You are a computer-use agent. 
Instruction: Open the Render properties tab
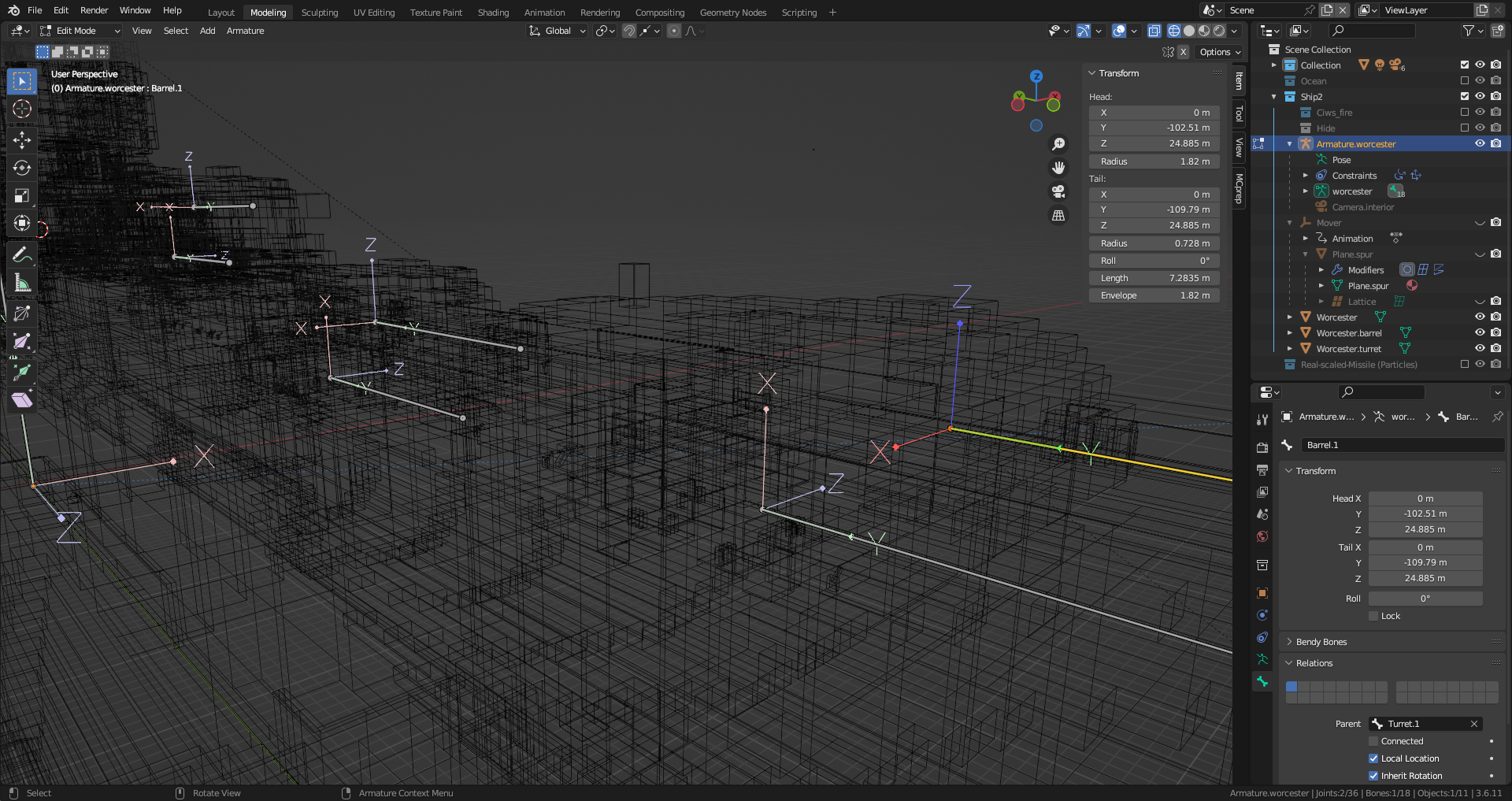click(x=1262, y=447)
